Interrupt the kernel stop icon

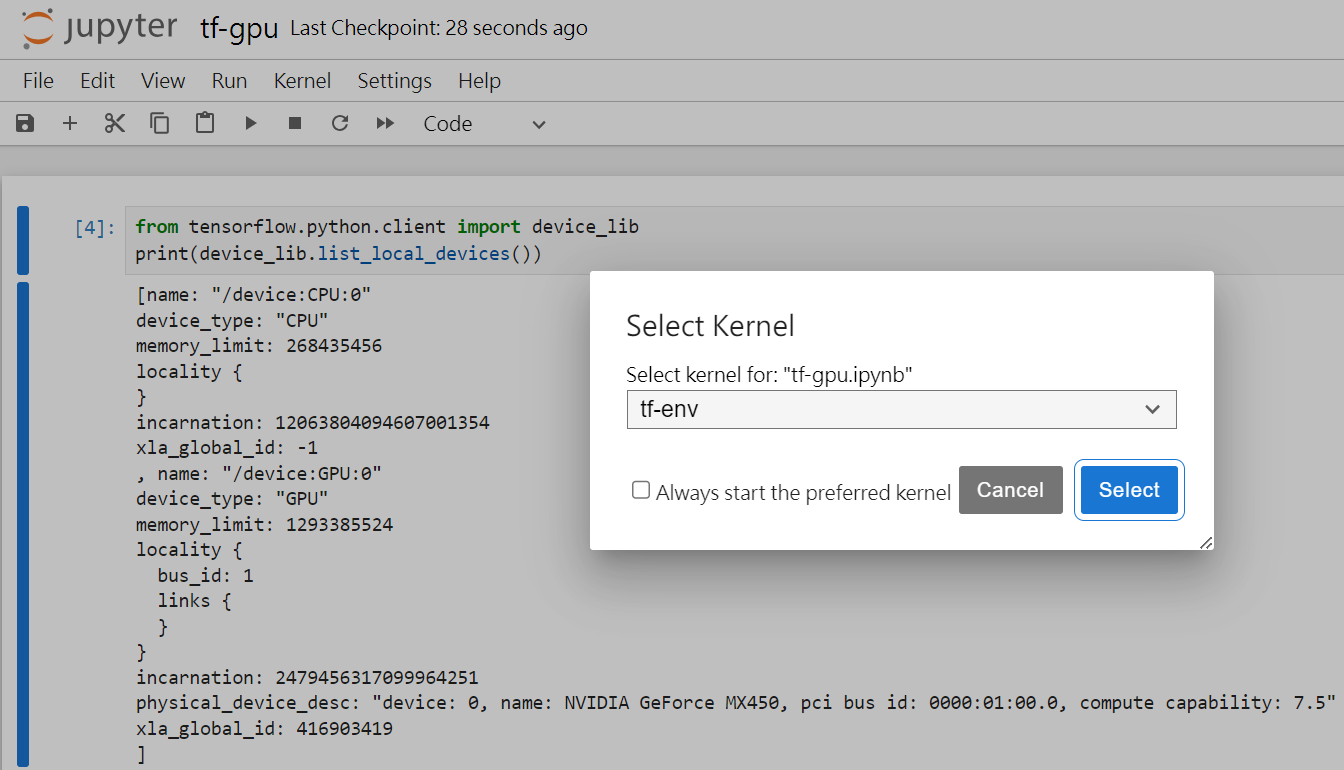click(295, 123)
